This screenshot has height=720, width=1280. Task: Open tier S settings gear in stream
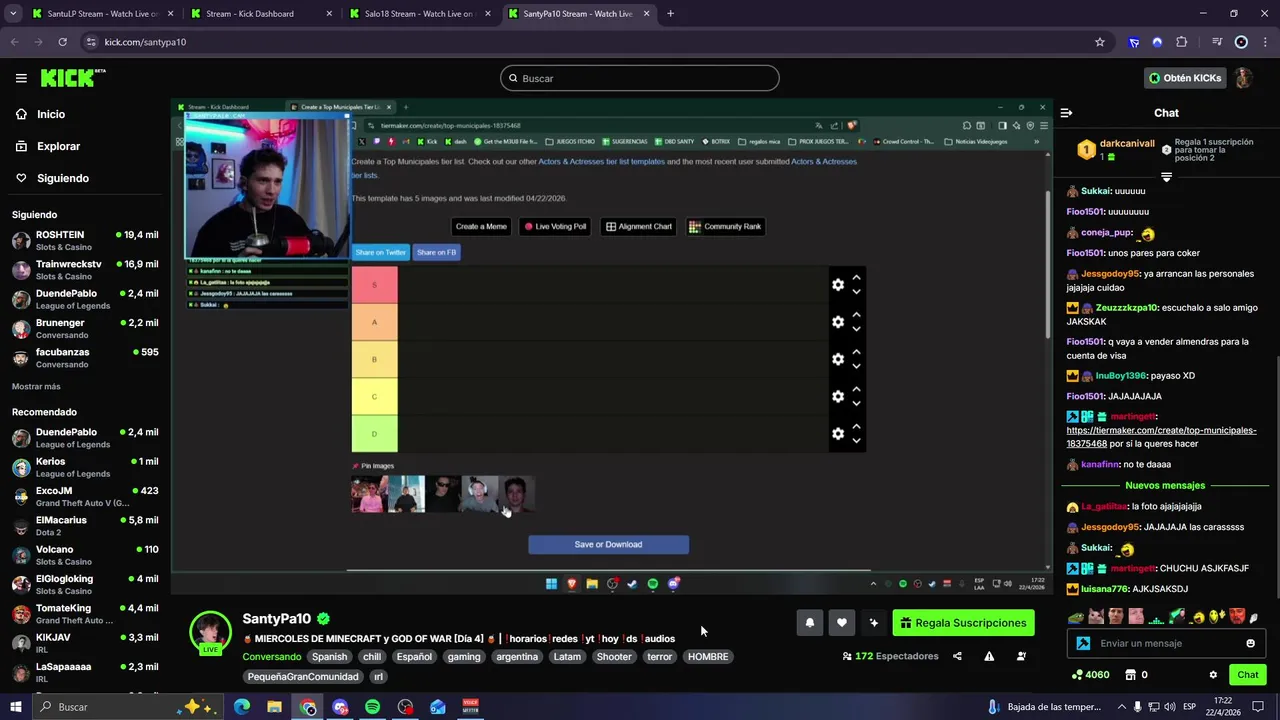click(x=838, y=285)
